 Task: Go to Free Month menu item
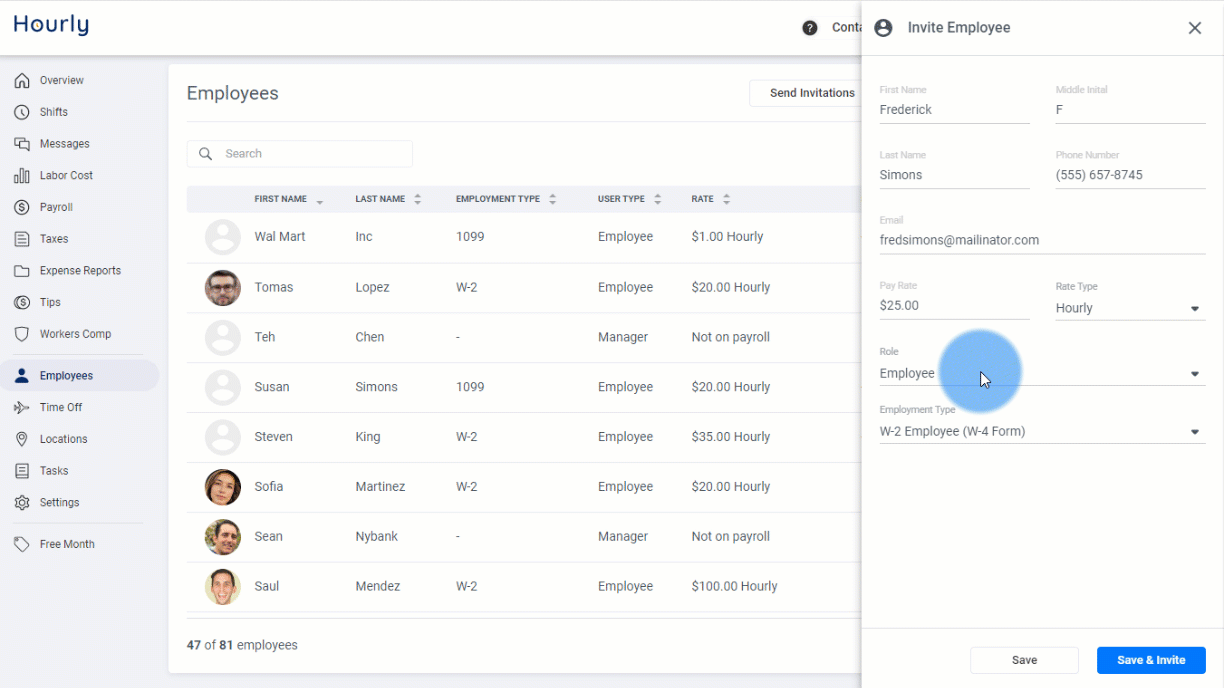[67, 544]
